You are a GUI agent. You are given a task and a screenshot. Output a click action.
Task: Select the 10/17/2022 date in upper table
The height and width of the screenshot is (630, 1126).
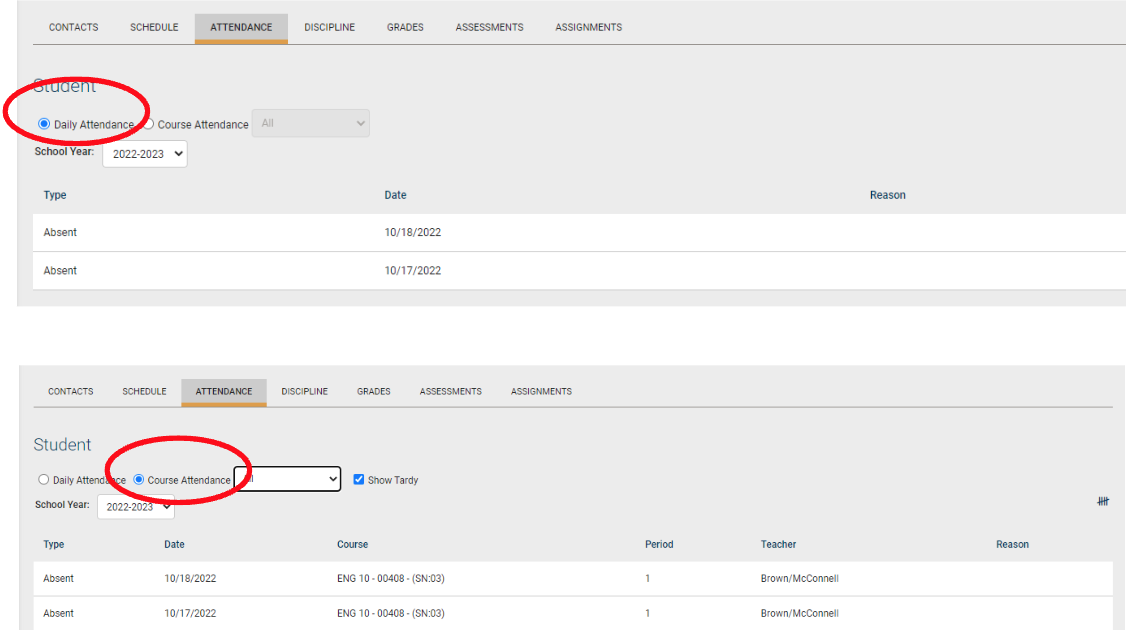point(412,271)
